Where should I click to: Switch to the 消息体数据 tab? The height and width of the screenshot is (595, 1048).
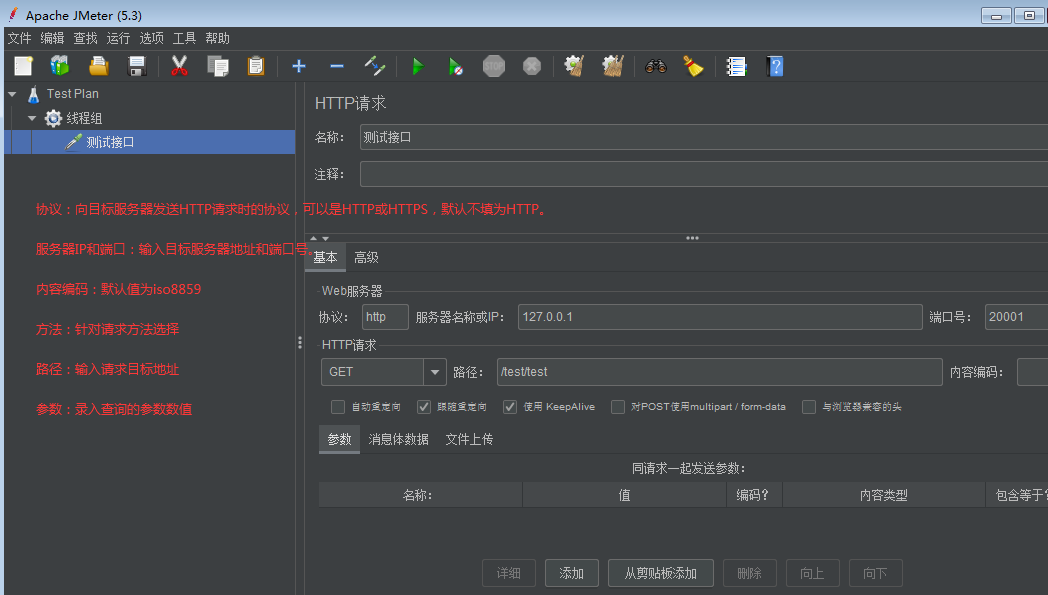tap(398, 439)
